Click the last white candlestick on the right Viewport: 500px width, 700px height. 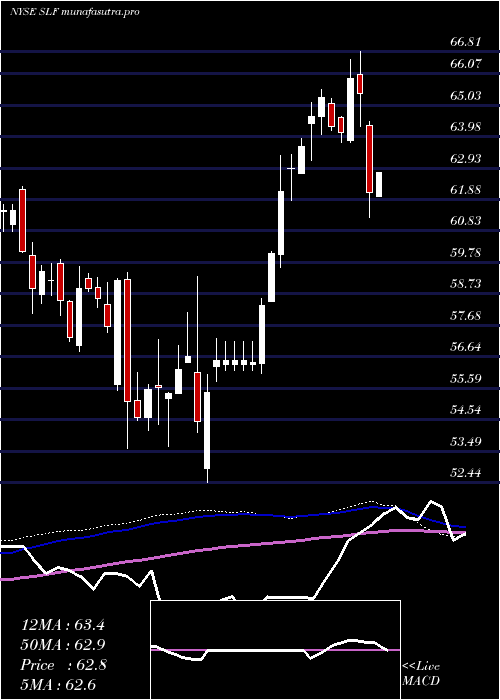pyautogui.click(x=379, y=184)
